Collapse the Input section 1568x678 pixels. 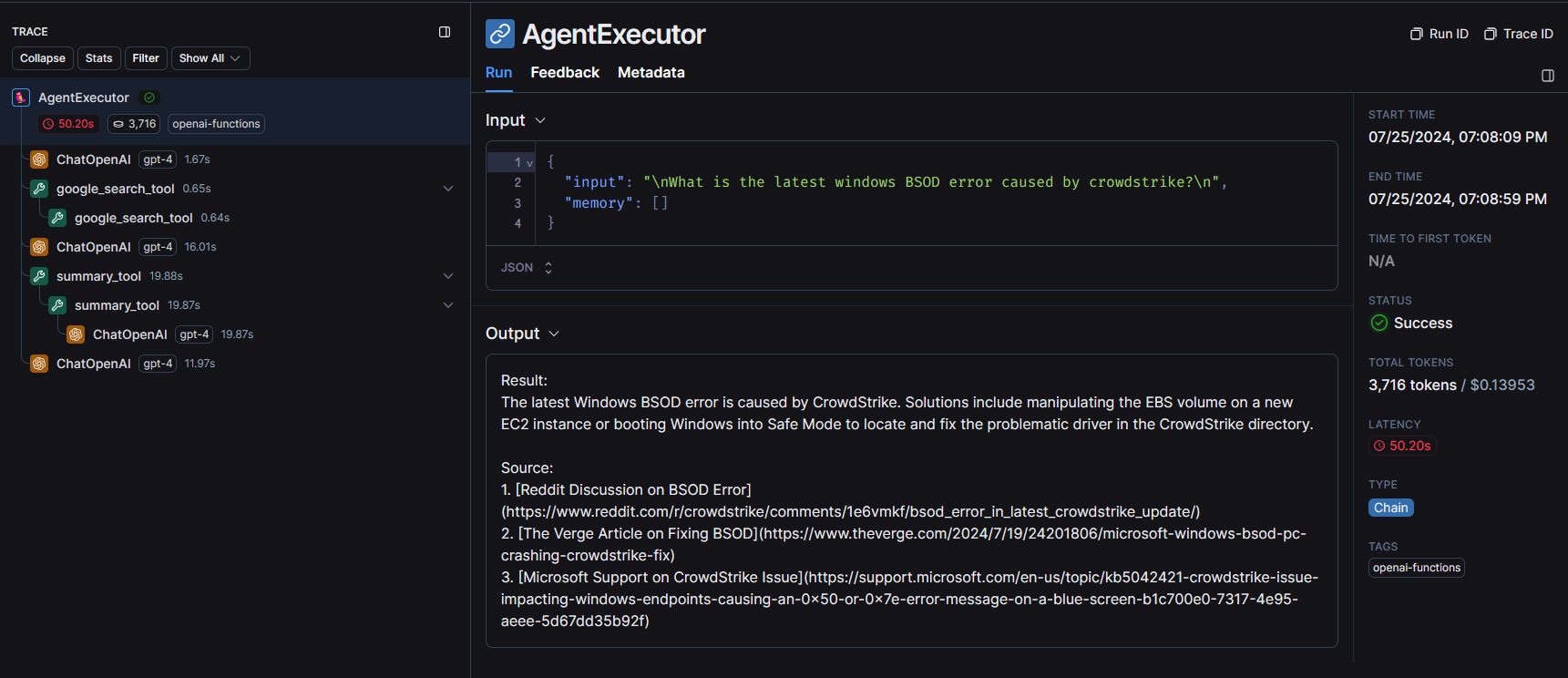[x=540, y=120]
